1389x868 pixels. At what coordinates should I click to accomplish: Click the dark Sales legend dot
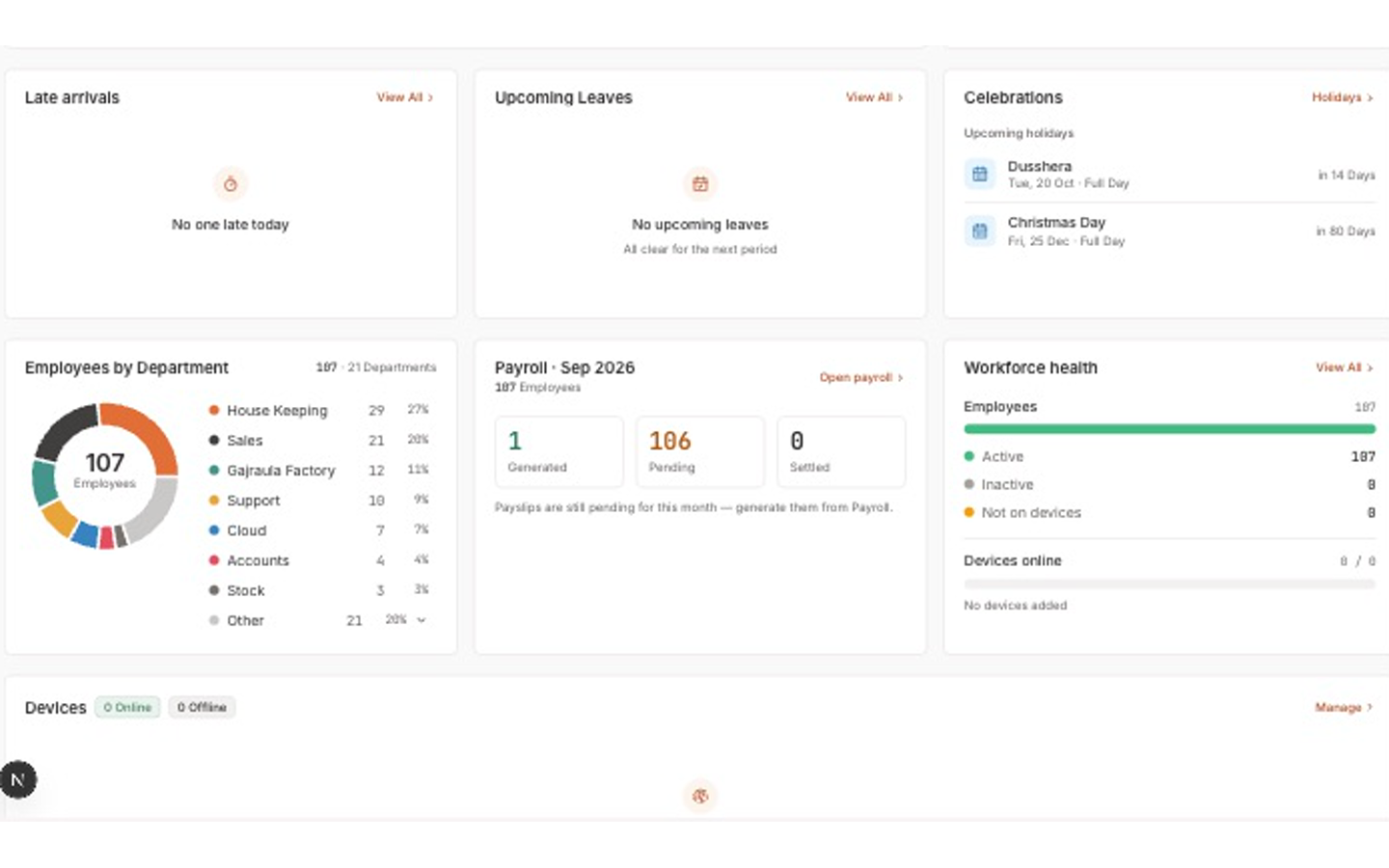214,440
